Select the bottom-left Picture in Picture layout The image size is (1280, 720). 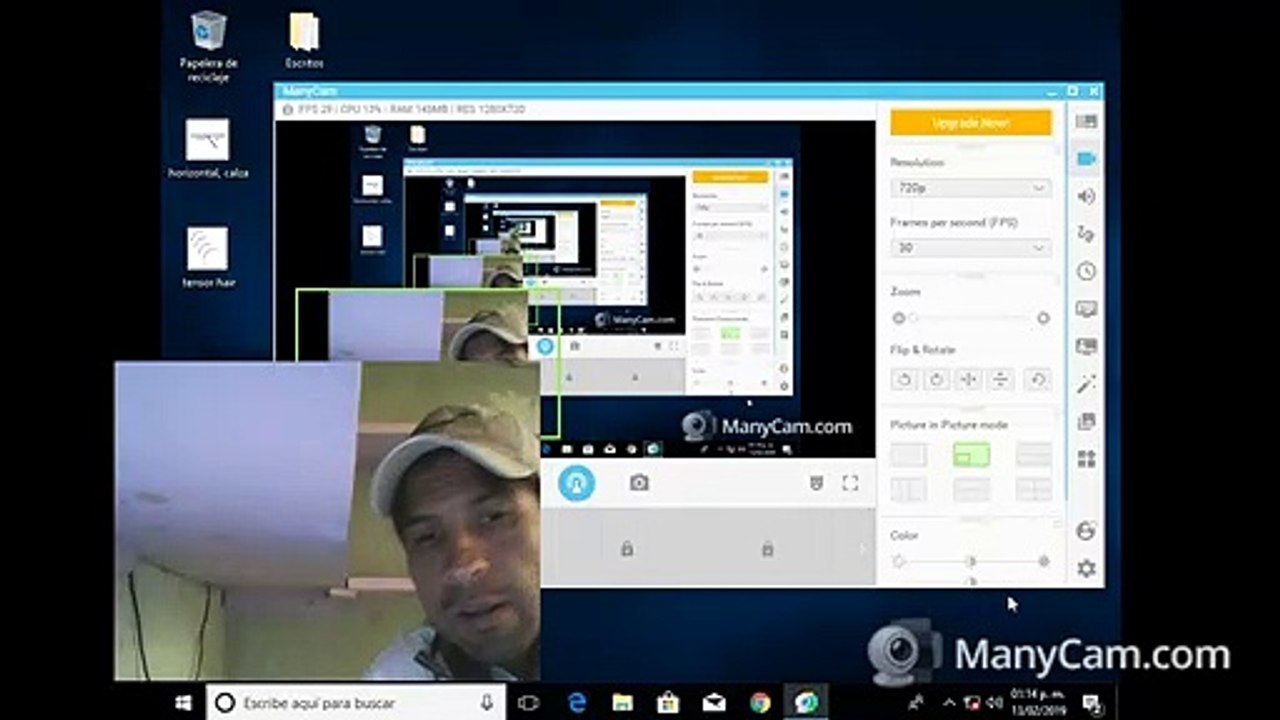(908, 489)
